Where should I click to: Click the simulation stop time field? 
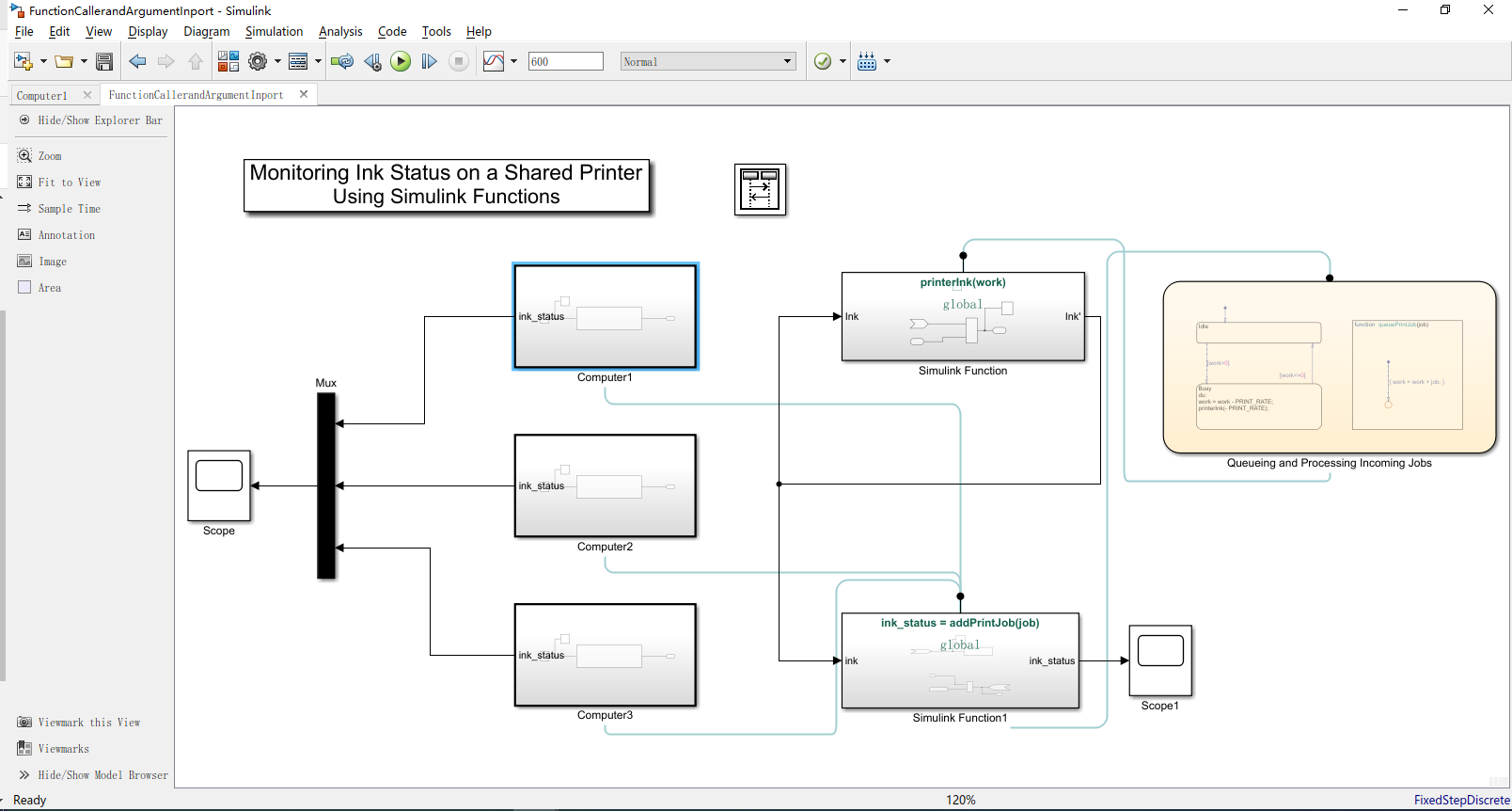click(x=566, y=62)
